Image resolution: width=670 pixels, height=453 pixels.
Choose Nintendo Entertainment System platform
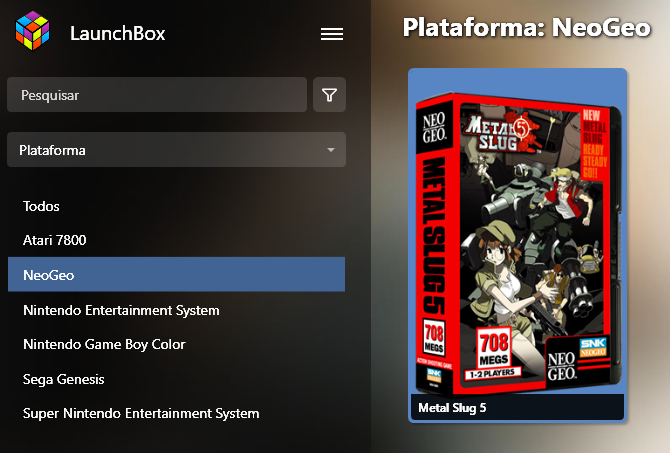coord(121,310)
